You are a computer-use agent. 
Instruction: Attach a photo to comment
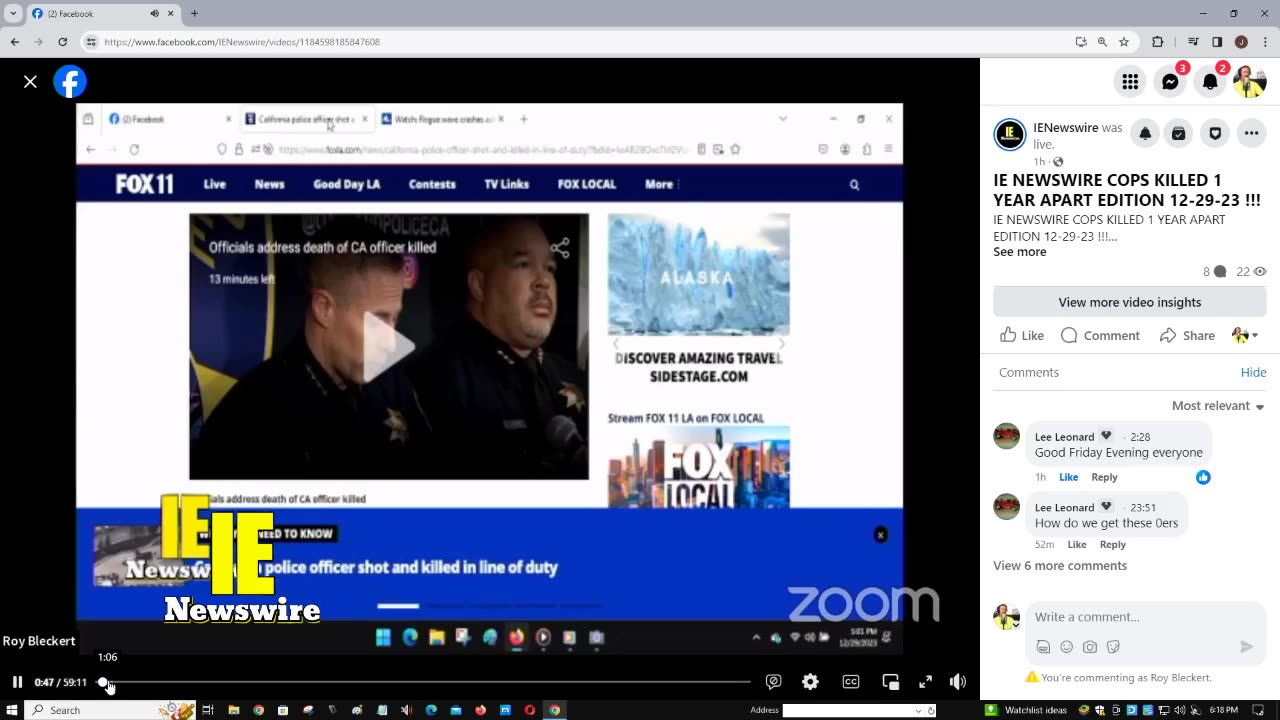1090,647
